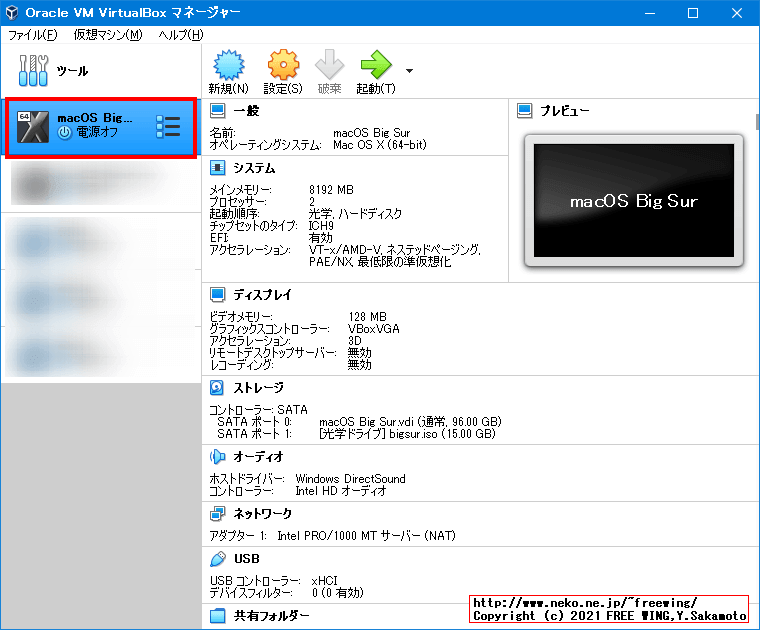Click the bigsur.iso optical drive entry
760x630 pixels.
pos(407,434)
